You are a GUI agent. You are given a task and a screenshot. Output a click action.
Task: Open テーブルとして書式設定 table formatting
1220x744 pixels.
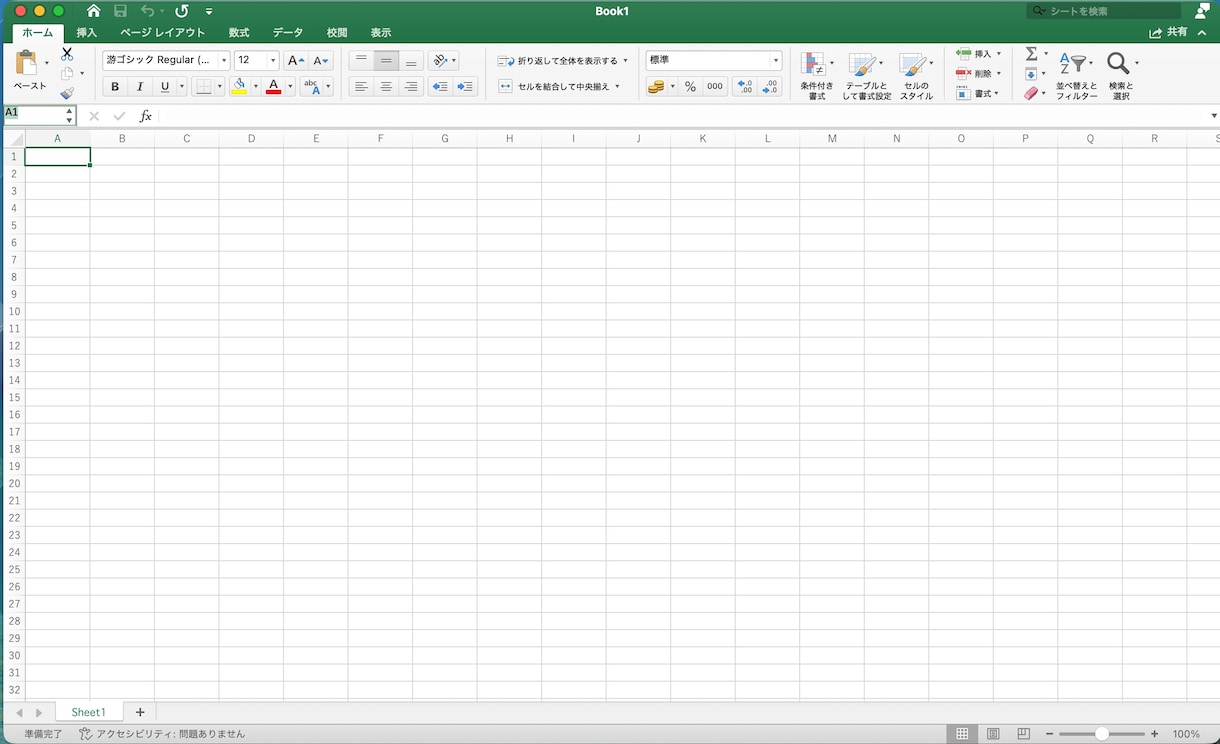[x=866, y=75]
